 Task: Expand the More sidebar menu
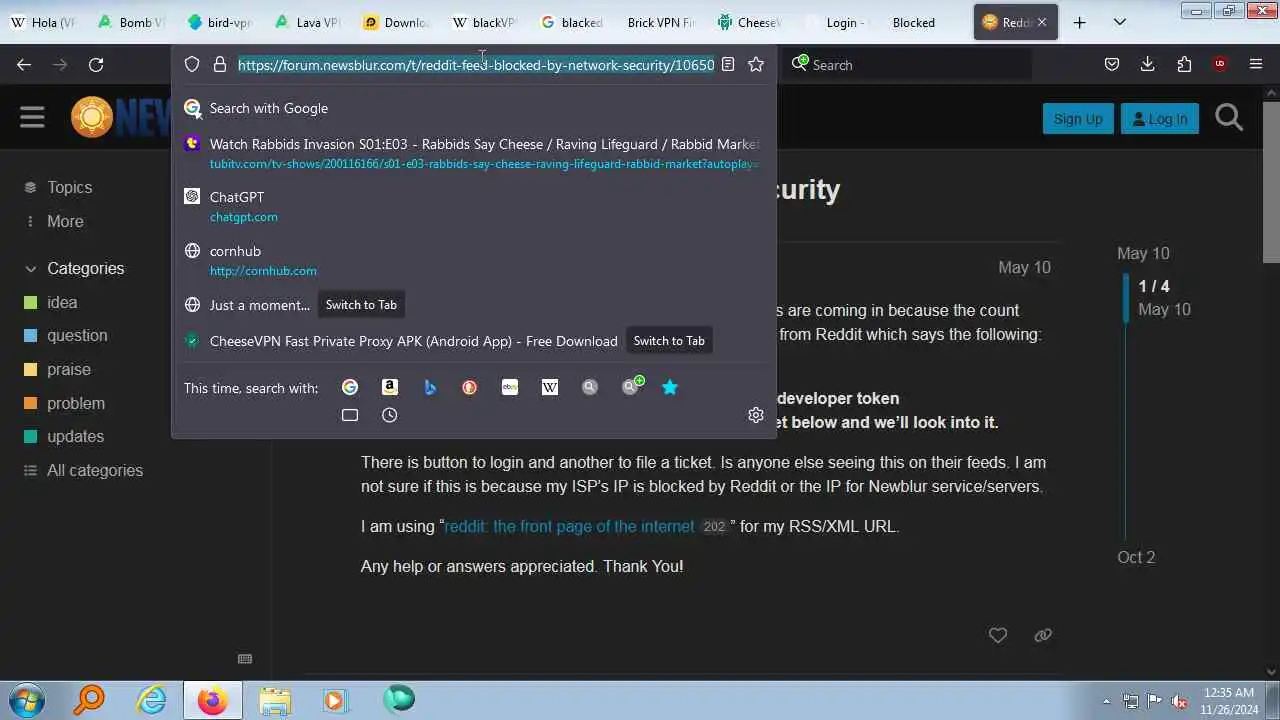pyautogui.click(x=55, y=221)
